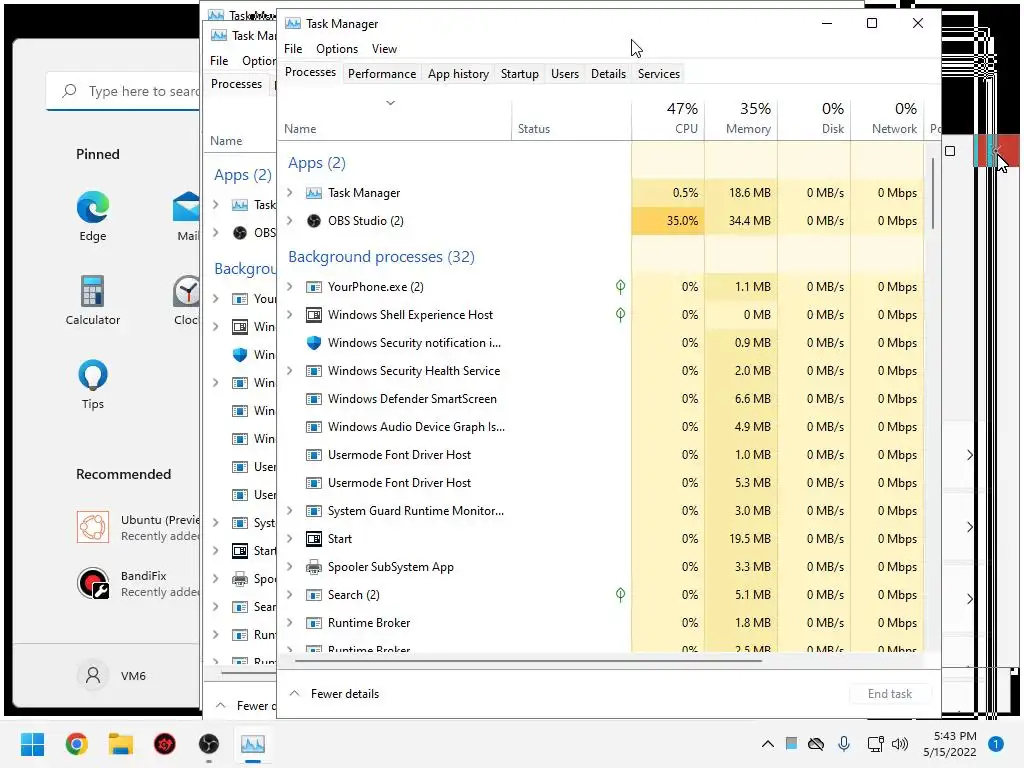This screenshot has height=768, width=1024.
Task: Expand the Task Manager app row
Action: tap(290, 193)
